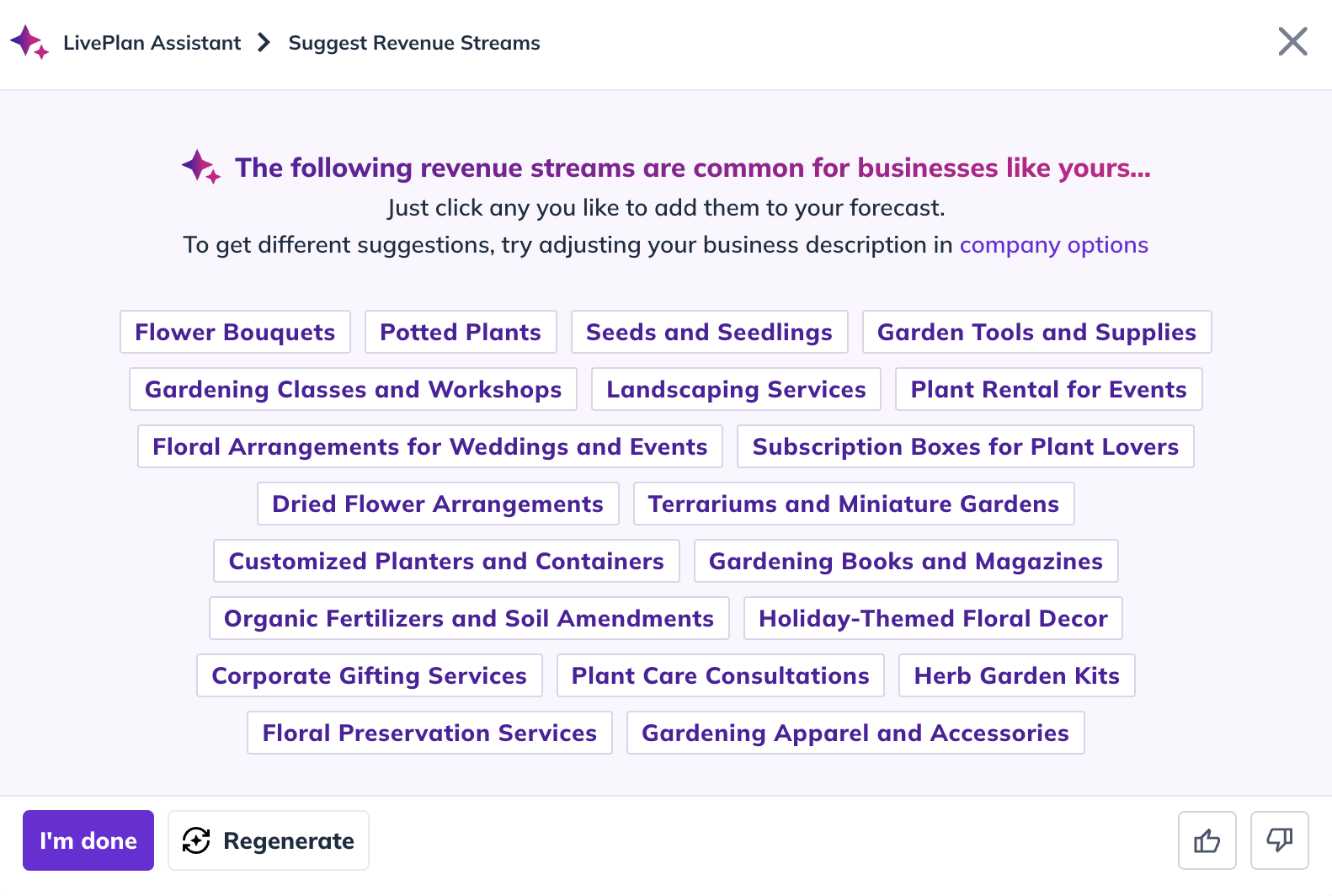Click the LivePlan Assistant breadcrumb
The width and height of the screenshot is (1332, 896).
[152, 43]
